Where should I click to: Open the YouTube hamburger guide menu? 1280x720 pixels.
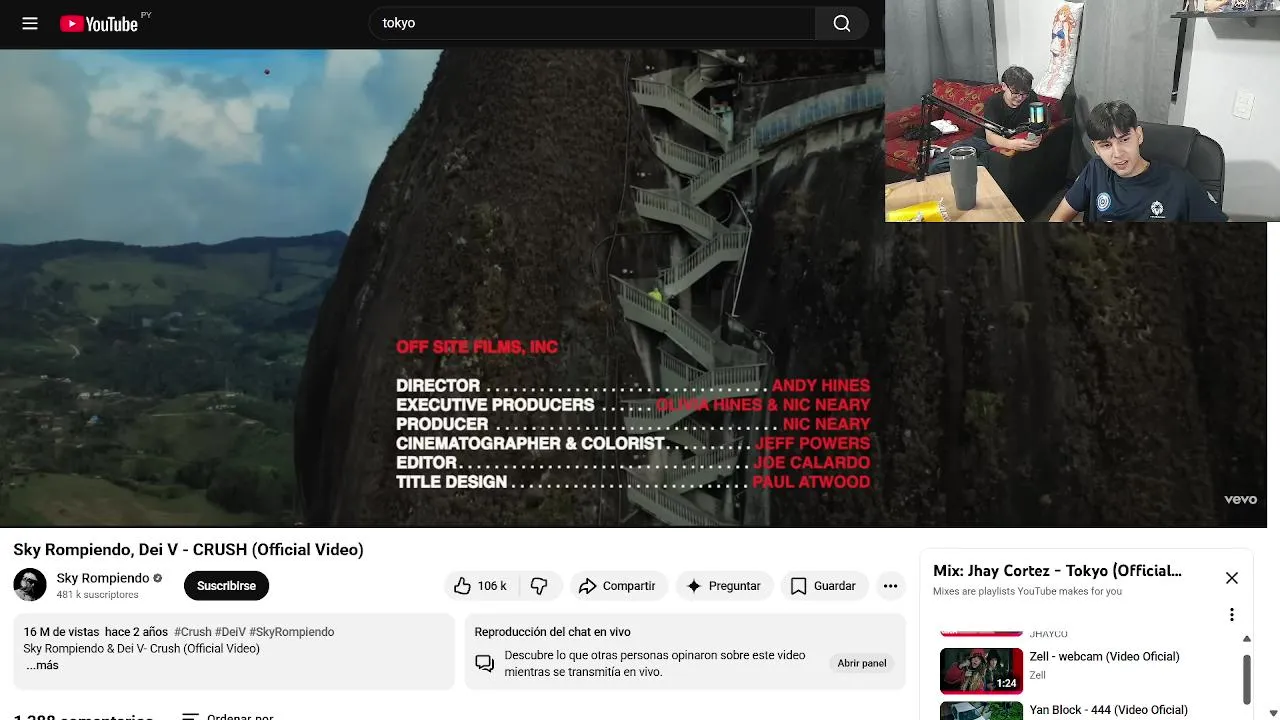pos(30,23)
